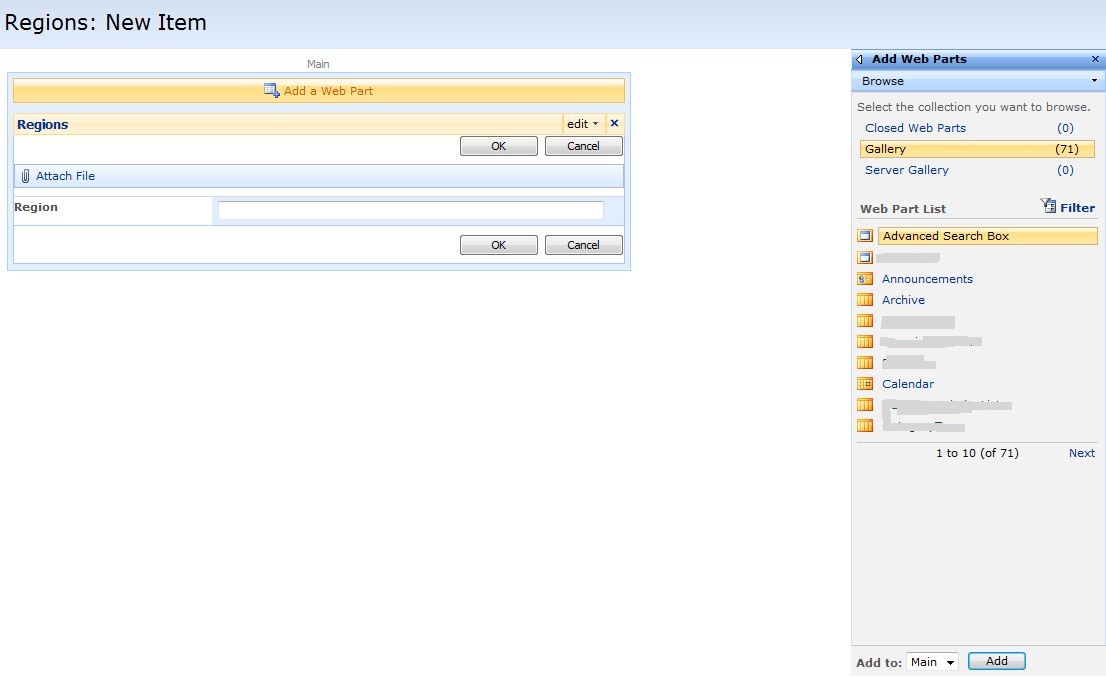Click the Add a Web Part icon
This screenshot has width=1106, height=677.
click(271, 90)
